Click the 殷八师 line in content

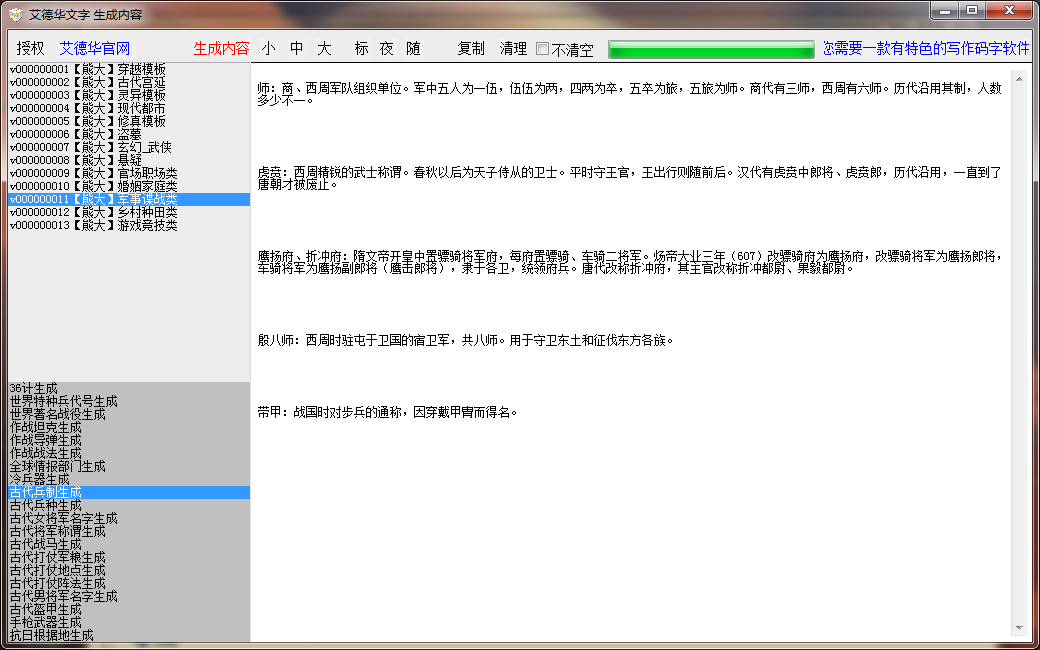(x=466, y=341)
